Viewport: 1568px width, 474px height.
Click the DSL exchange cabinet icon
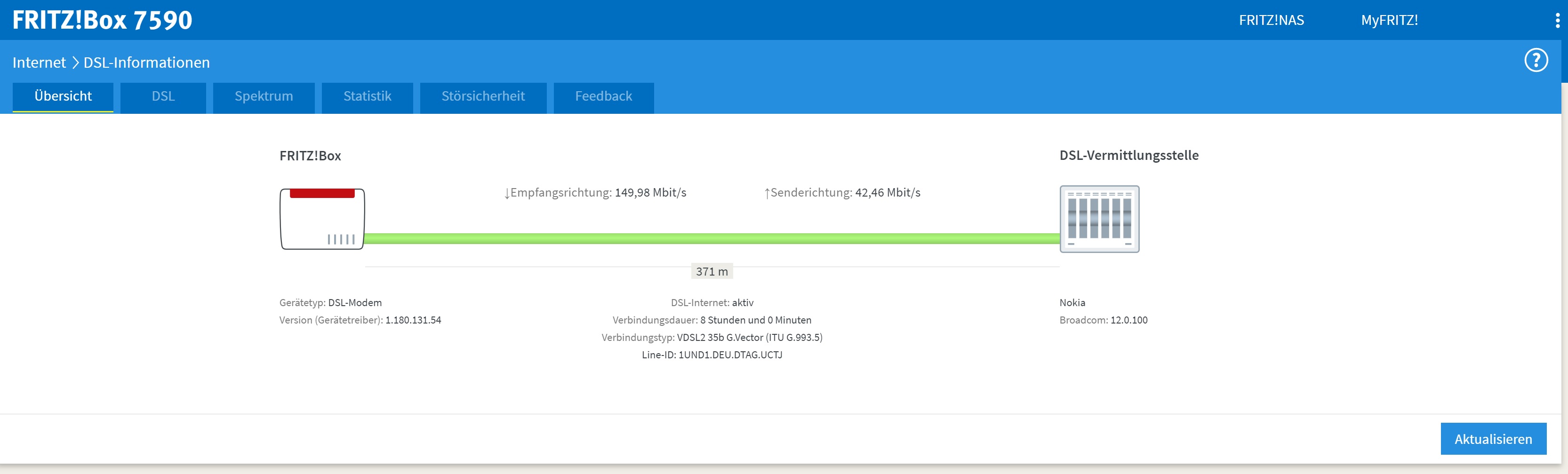click(1099, 219)
